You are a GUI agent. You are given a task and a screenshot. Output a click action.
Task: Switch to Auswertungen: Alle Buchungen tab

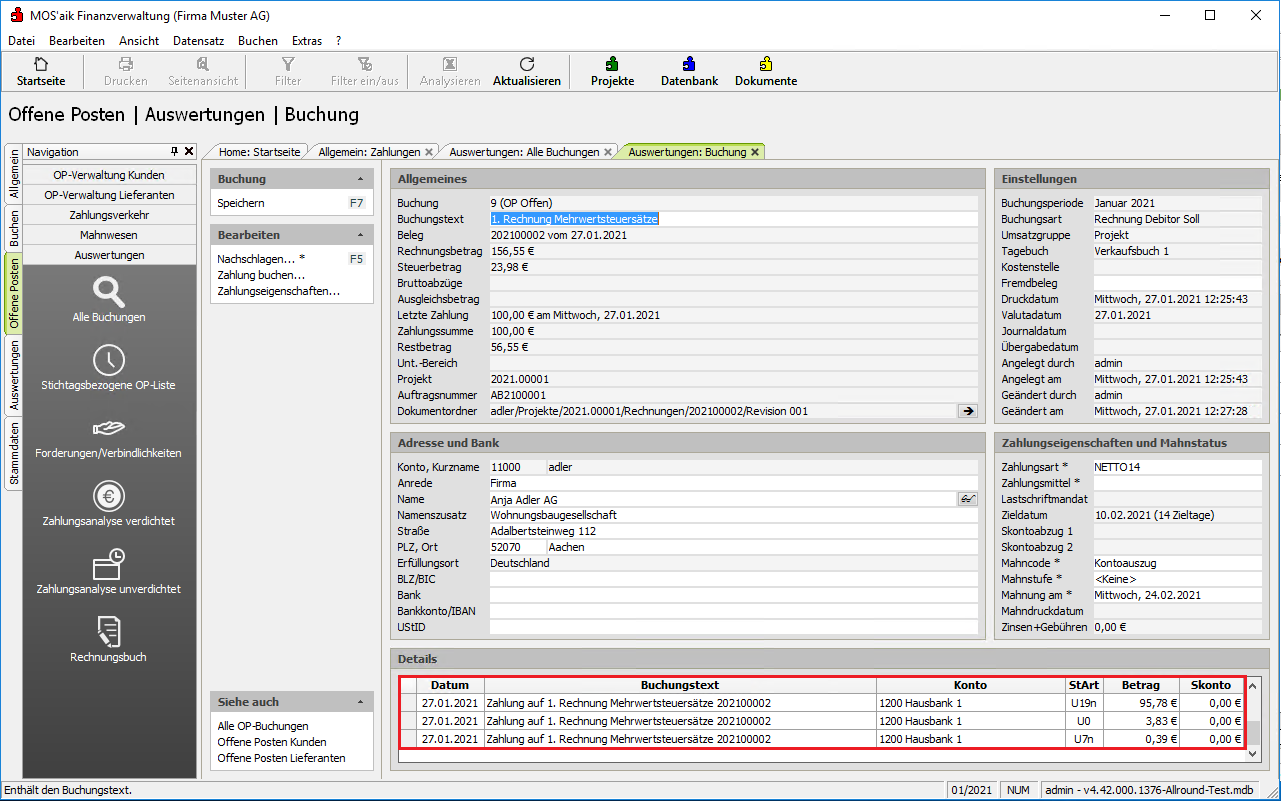click(x=523, y=152)
